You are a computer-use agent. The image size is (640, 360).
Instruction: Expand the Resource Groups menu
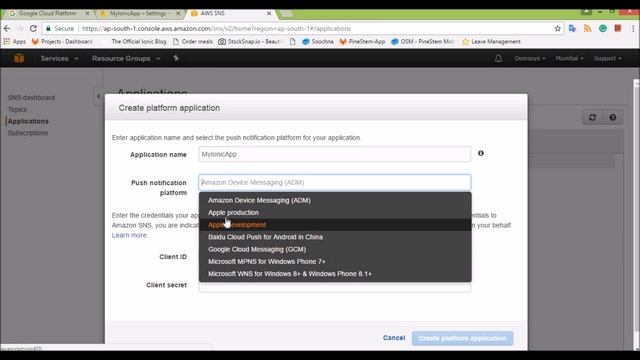pyautogui.click(x=126, y=58)
